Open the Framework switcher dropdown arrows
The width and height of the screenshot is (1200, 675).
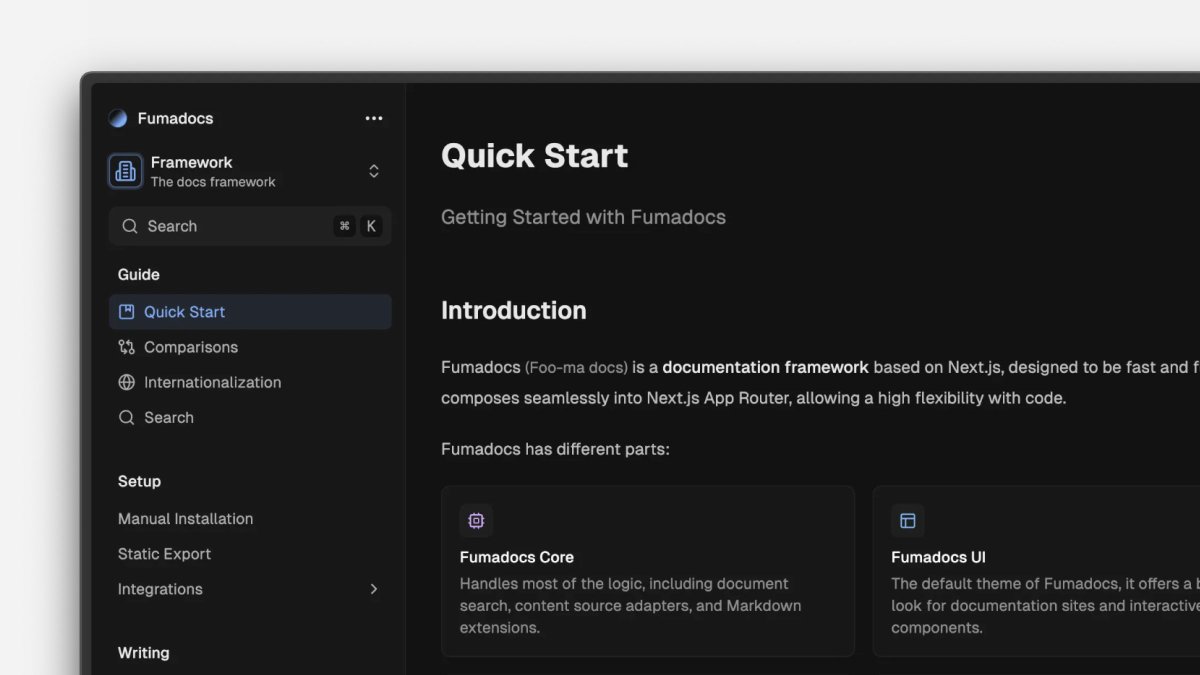tap(374, 171)
